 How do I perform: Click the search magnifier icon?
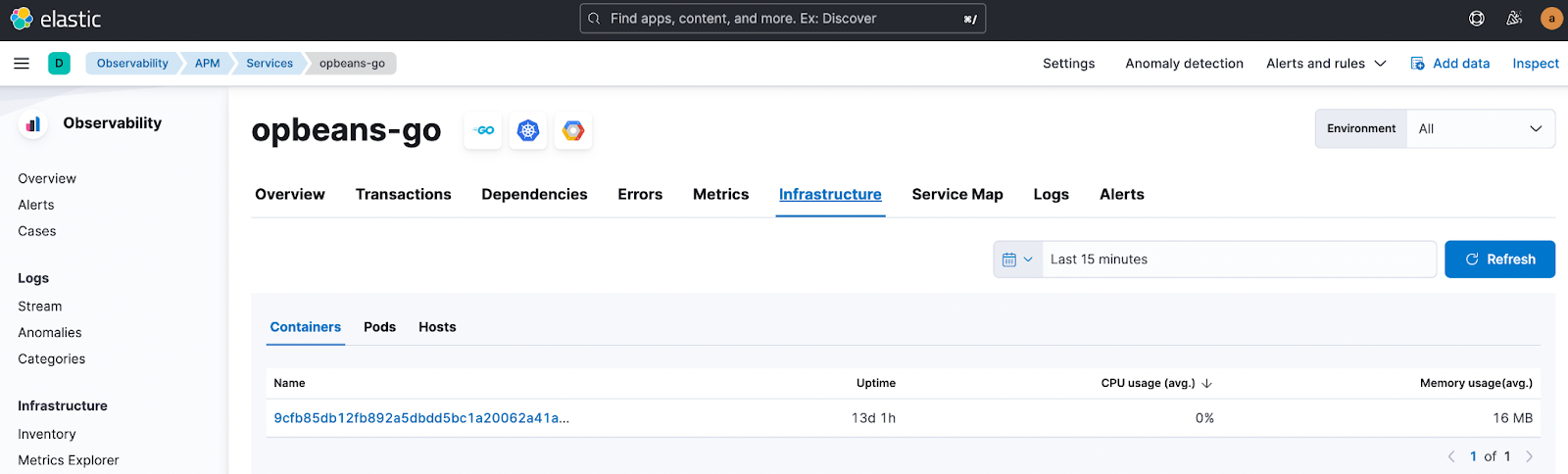click(594, 19)
